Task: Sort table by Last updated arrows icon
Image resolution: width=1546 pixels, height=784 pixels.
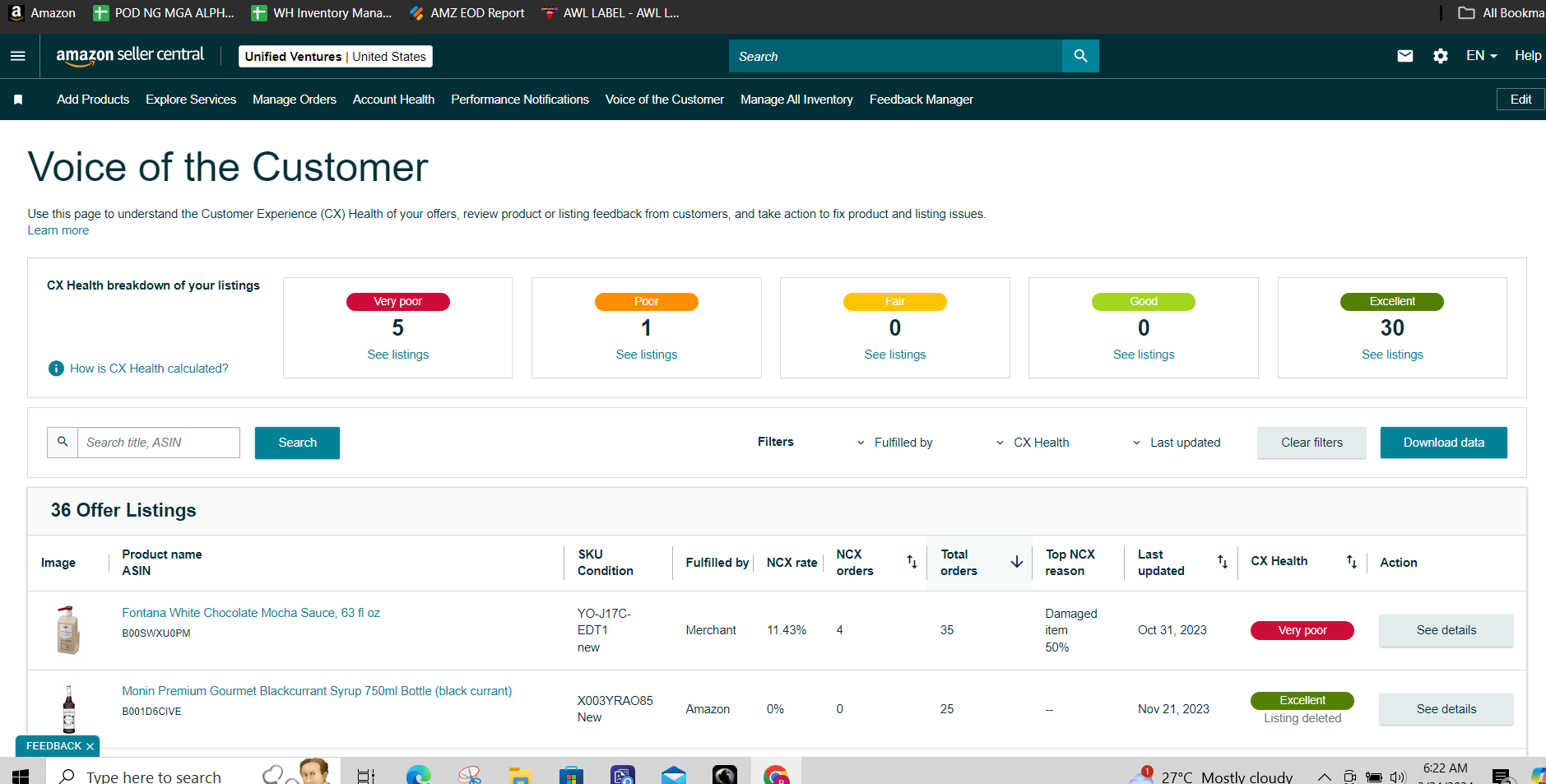Action: [x=1223, y=562]
